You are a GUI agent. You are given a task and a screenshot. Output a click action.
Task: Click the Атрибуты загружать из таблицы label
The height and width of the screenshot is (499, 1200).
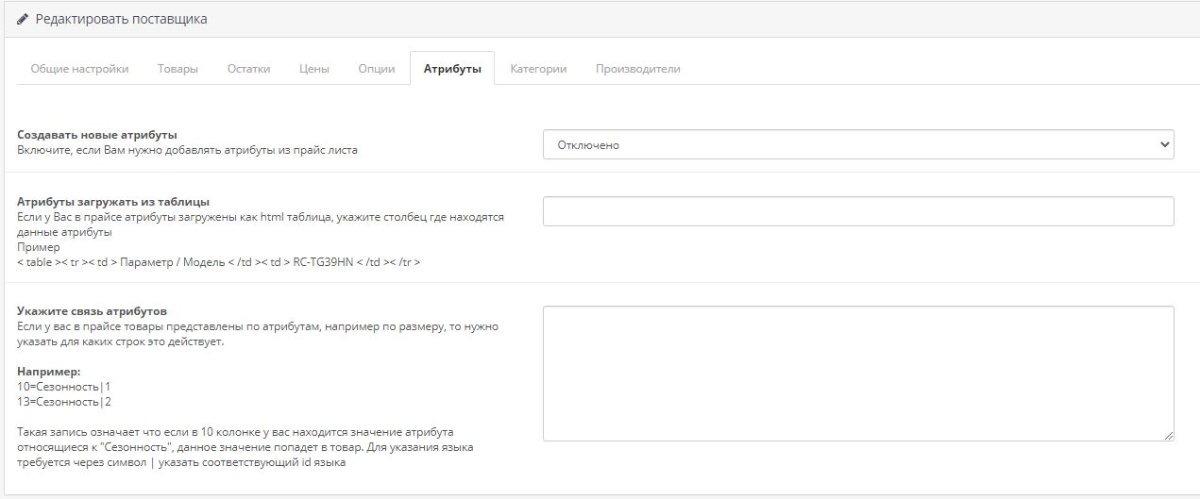[113, 201]
